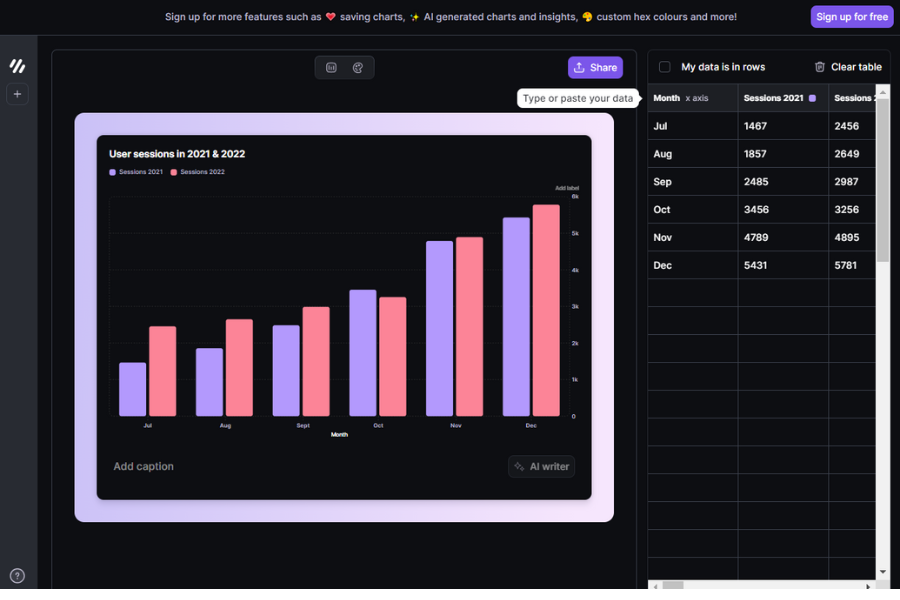Screen dimensions: 900x600
Task: Click the app logo in the sidebar
Action: (17, 65)
